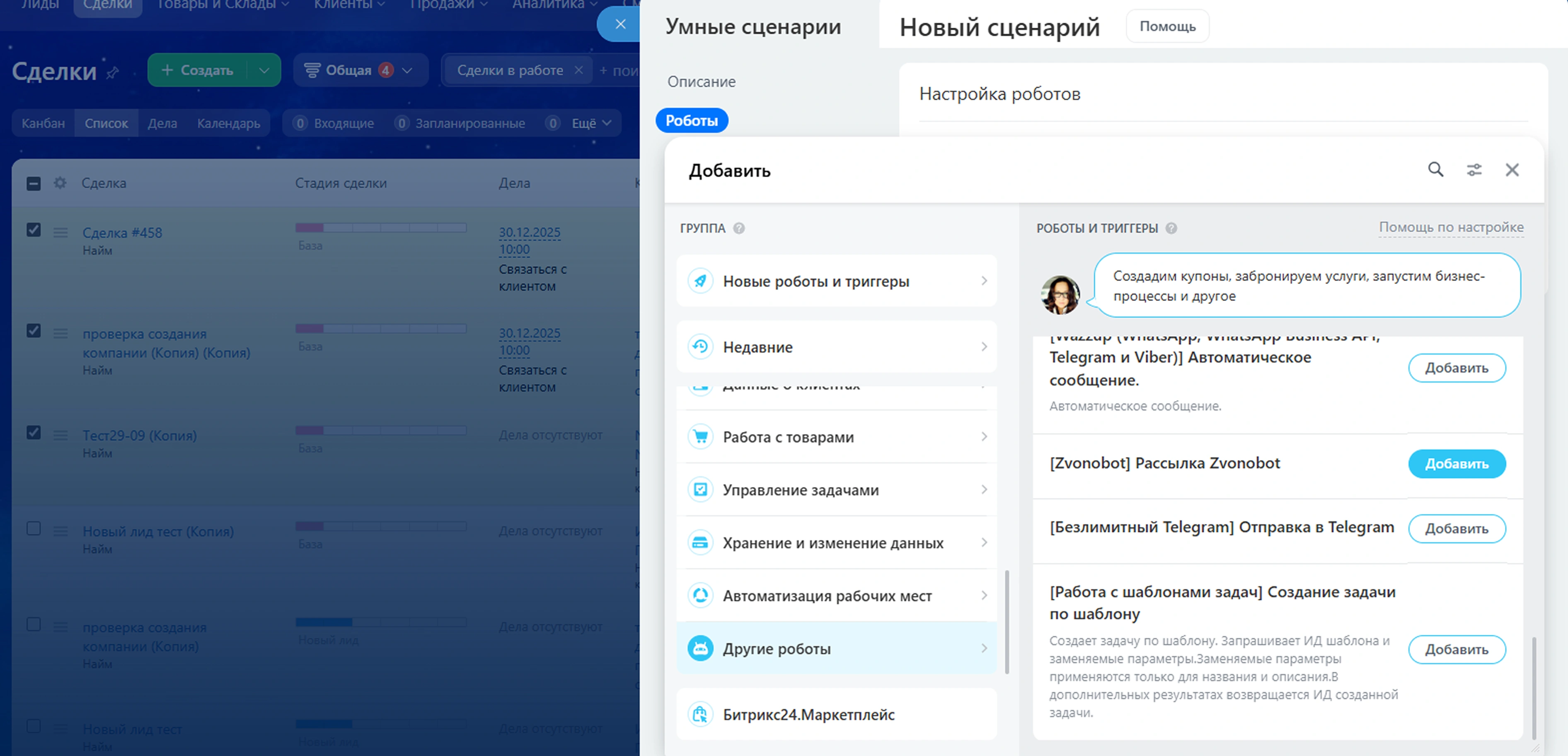Click the assistant avatar thumbnail
Image resolution: width=1568 pixels, height=756 pixels.
coord(1060,295)
